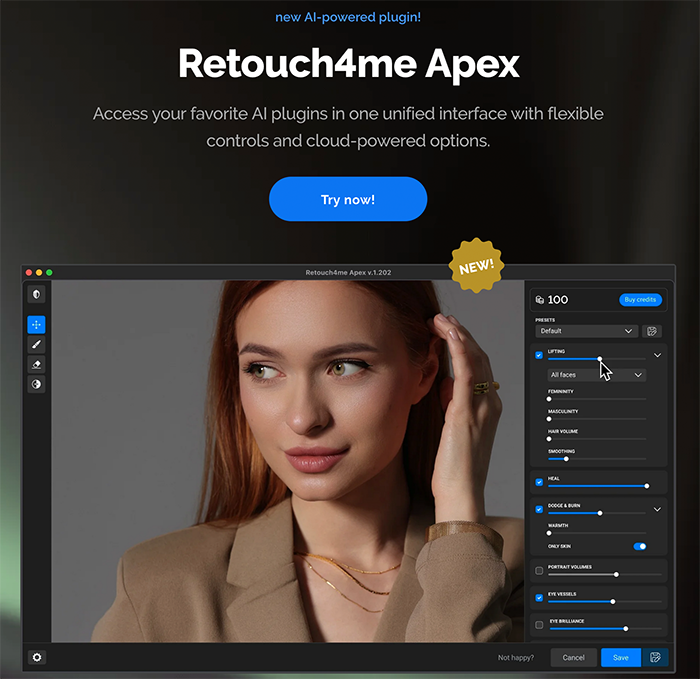700x679 pixels.
Task: Save preset icon next to Default dropdown
Action: [652, 331]
